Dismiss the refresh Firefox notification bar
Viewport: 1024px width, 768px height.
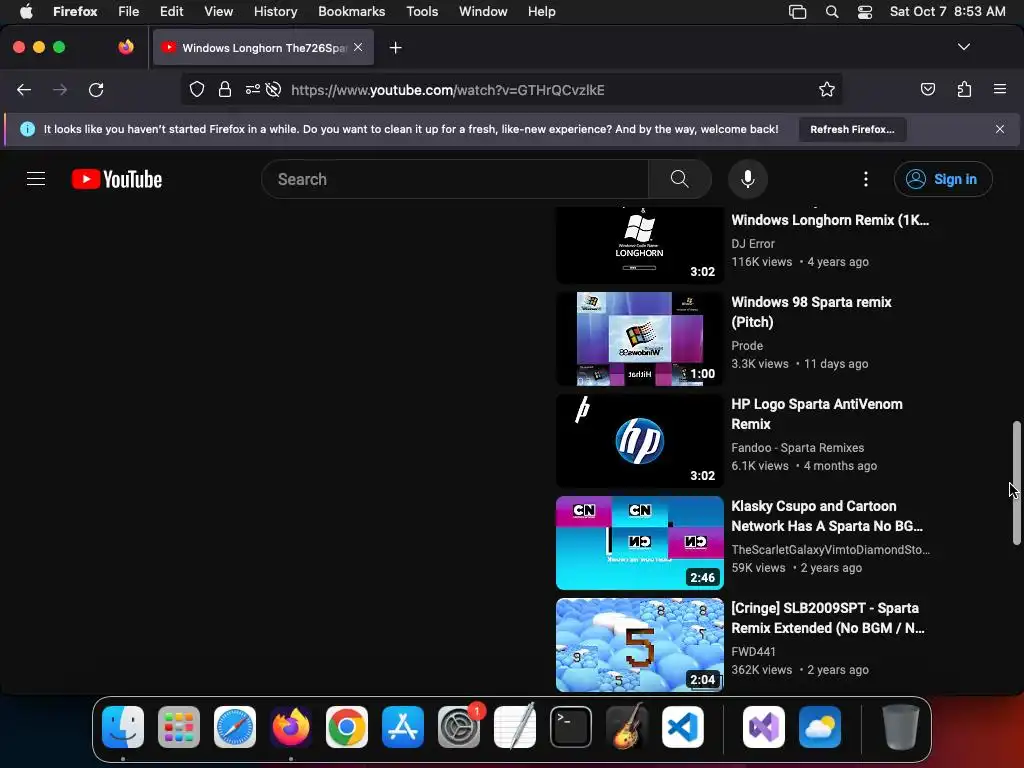coord(999,129)
